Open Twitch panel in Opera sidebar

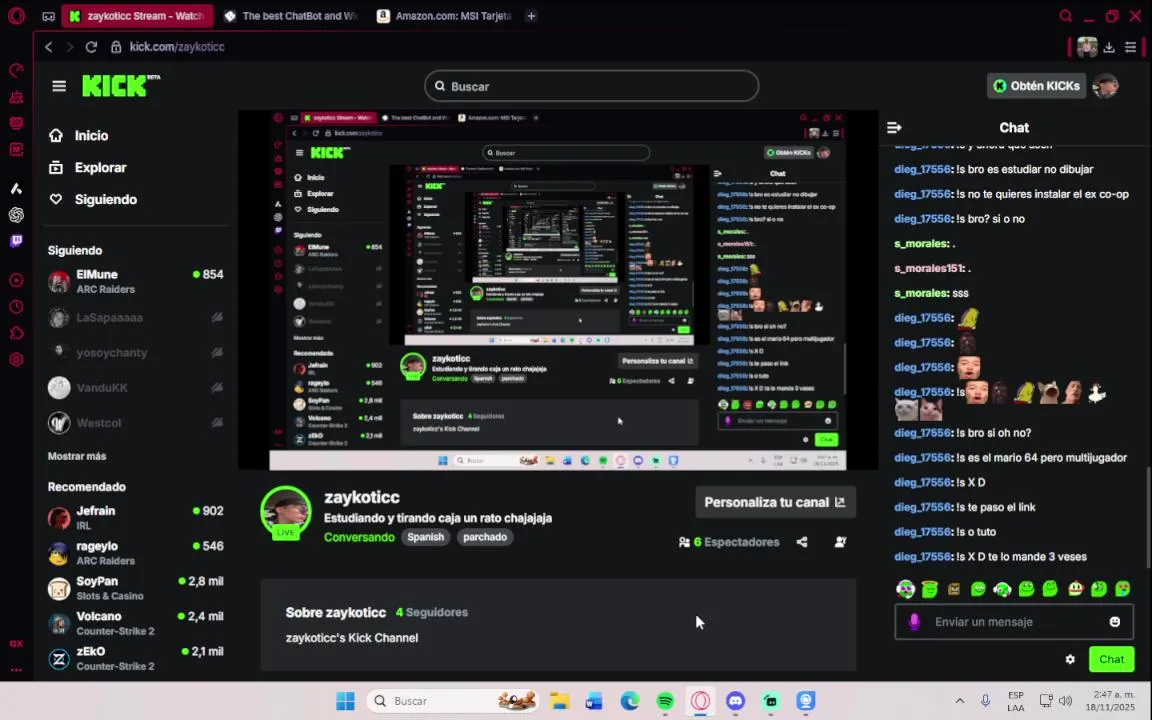coord(16,241)
